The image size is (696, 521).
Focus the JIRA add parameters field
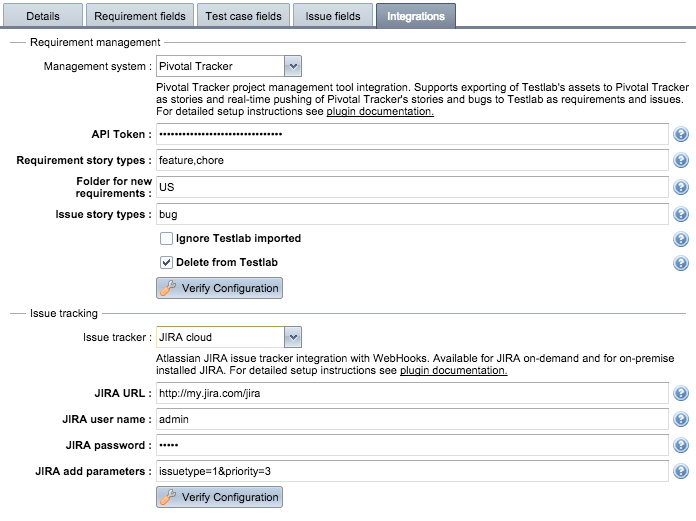coord(412,471)
